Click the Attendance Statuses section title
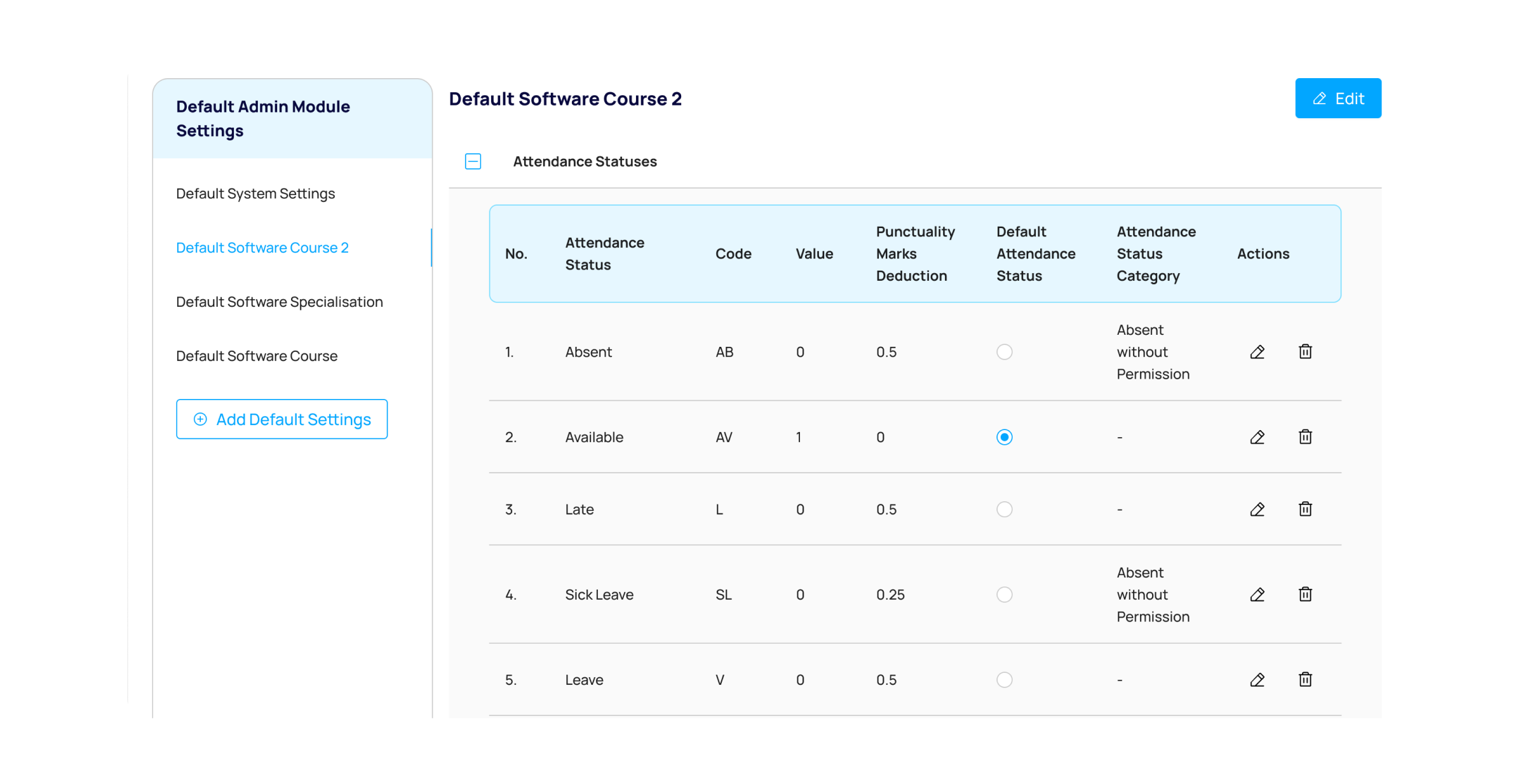The image size is (1525, 784). tap(585, 161)
